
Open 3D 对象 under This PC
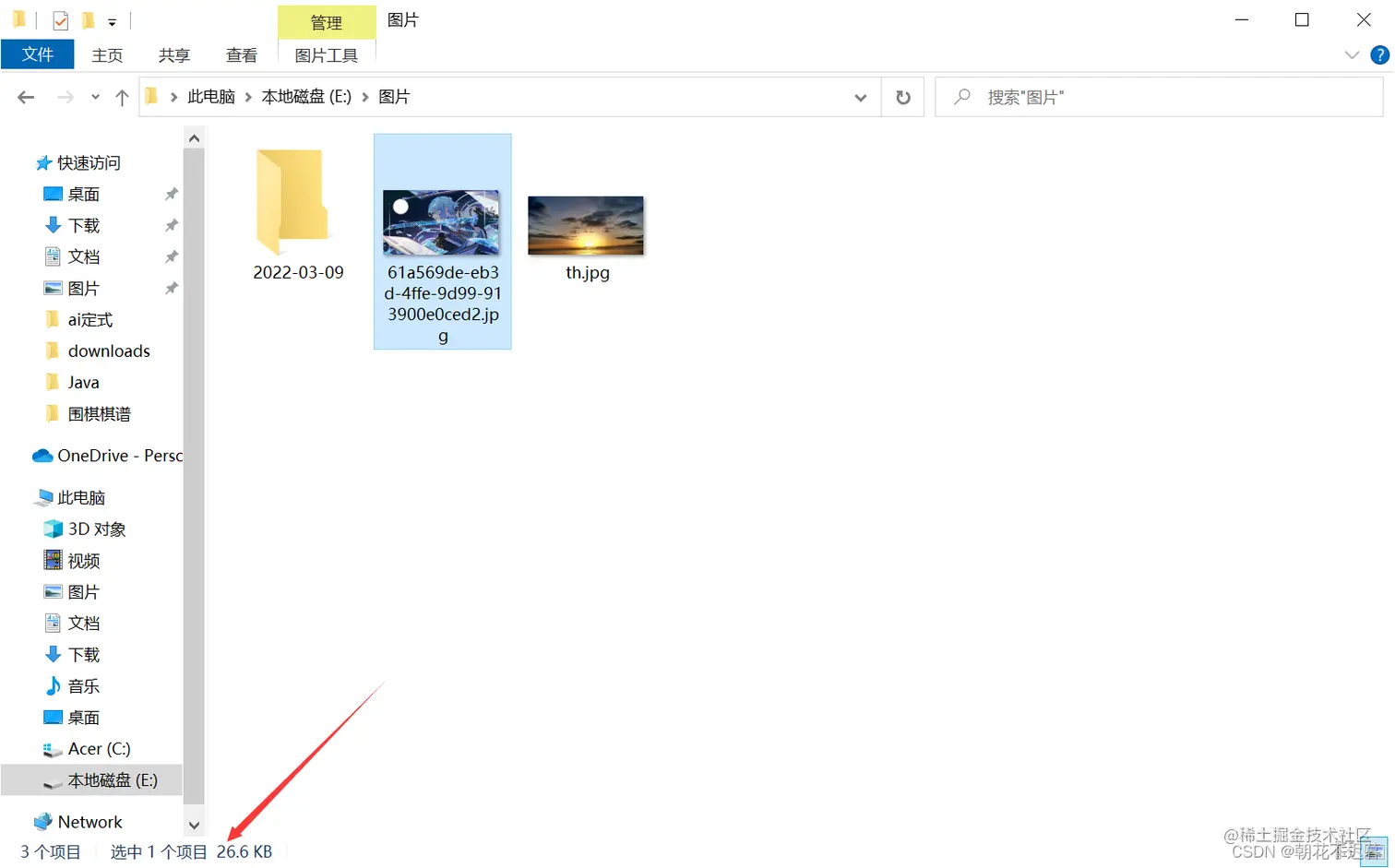click(x=96, y=529)
